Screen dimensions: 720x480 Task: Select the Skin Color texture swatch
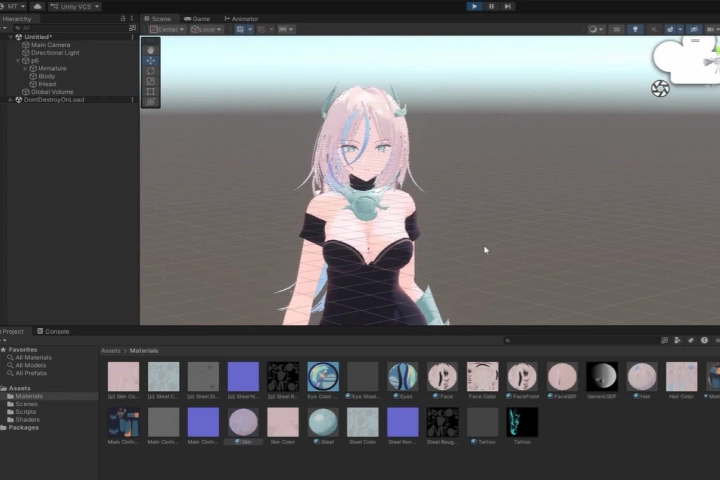(x=283, y=422)
